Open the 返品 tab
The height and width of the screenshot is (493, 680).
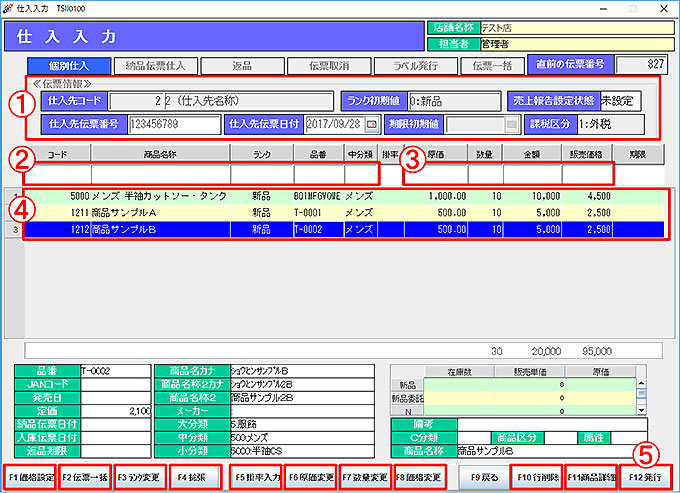pyautogui.click(x=240, y=66)
